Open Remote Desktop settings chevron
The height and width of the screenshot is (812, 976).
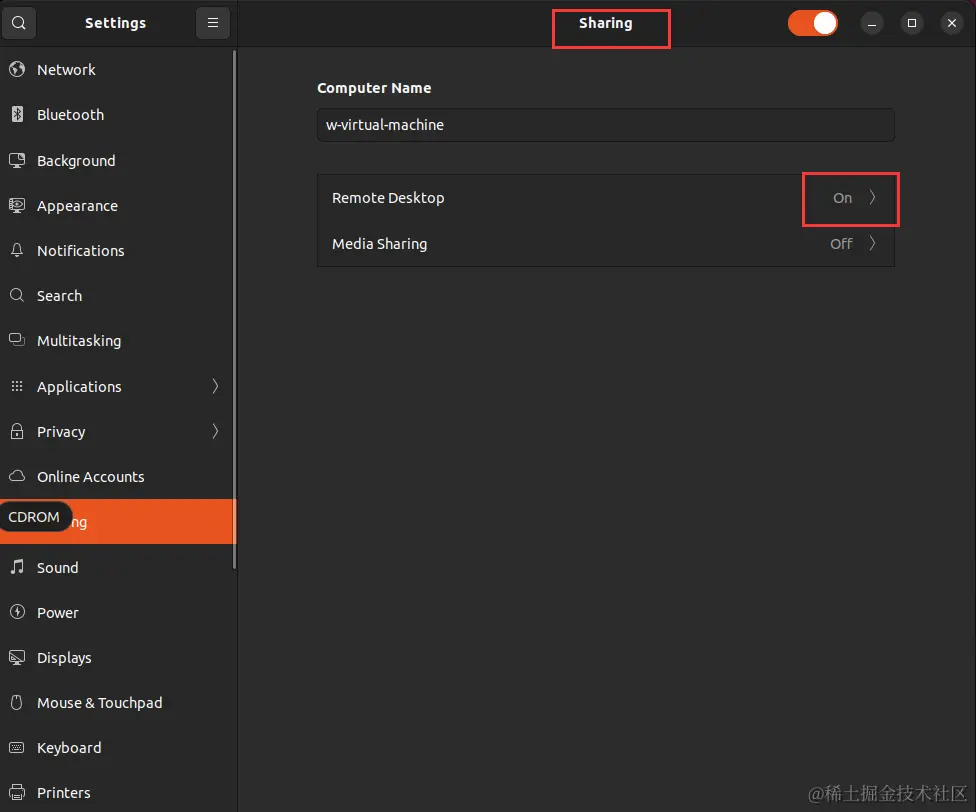(872, 197)
